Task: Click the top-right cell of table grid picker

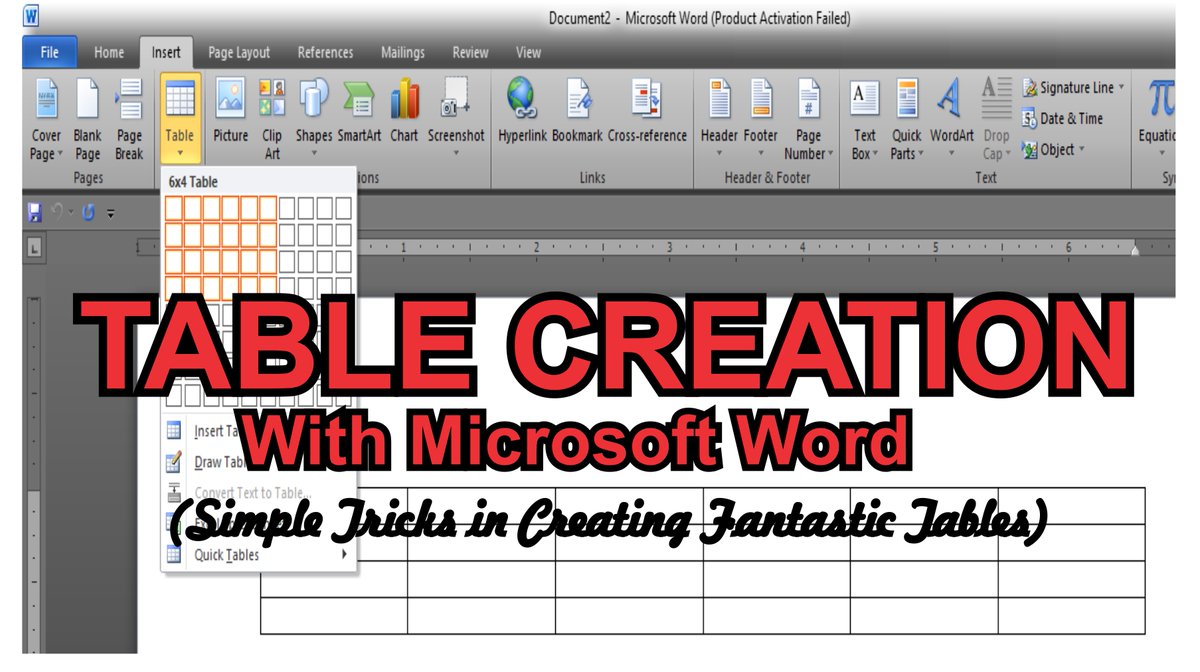Action: coord(343,208)
